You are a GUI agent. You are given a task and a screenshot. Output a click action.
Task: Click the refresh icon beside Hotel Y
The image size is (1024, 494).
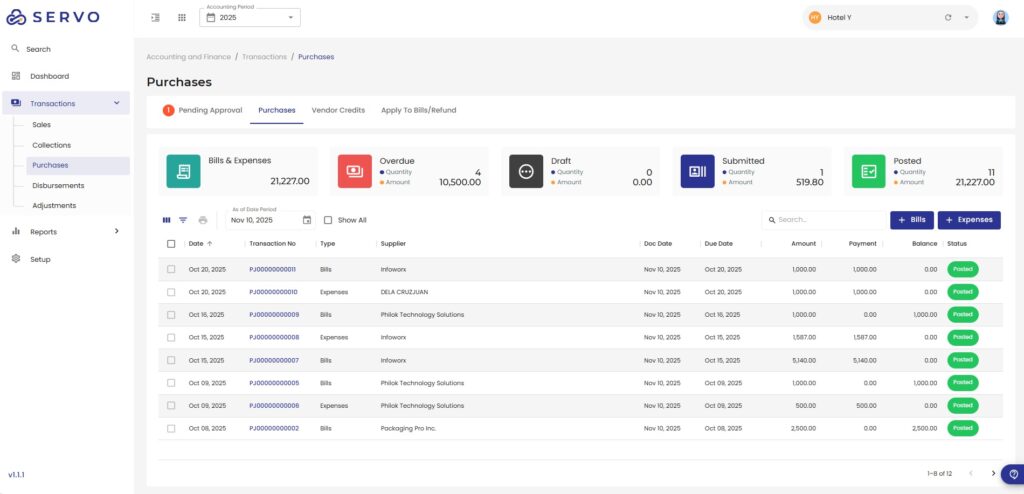[x=948, y=17]
